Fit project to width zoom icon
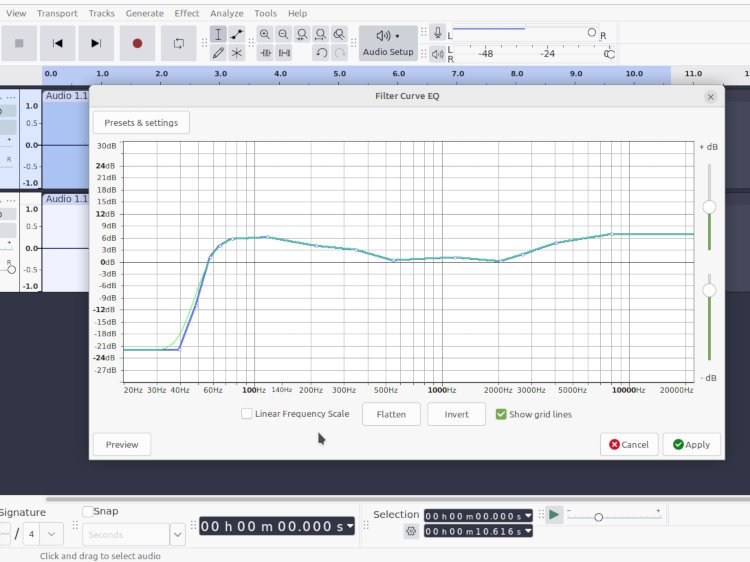The height and width of the screenshot is (562, 750). click(x=320, y=34)
